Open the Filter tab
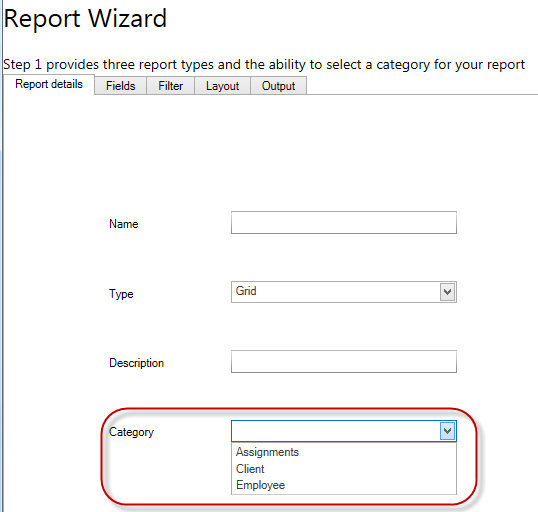538x512 pixels. pos(171,85)
